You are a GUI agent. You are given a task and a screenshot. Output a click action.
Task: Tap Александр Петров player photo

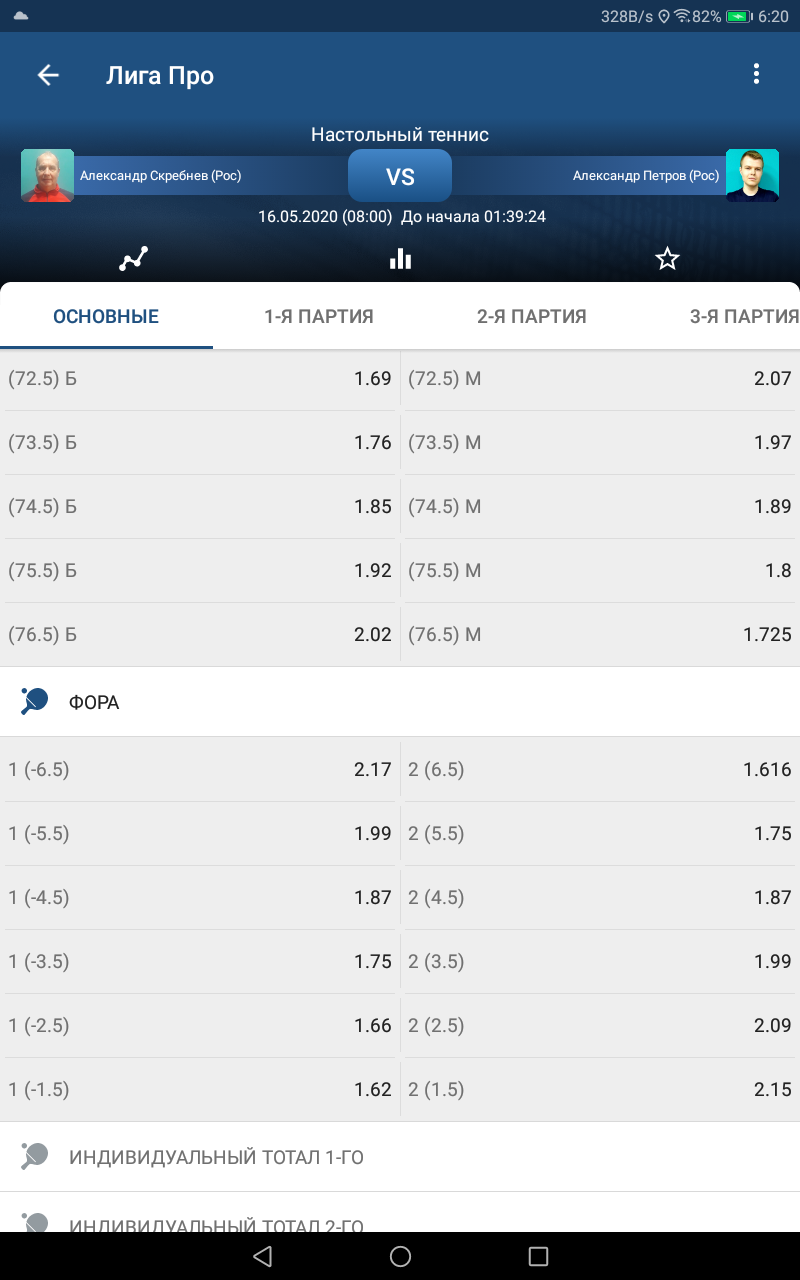click(x=752, y=176)
